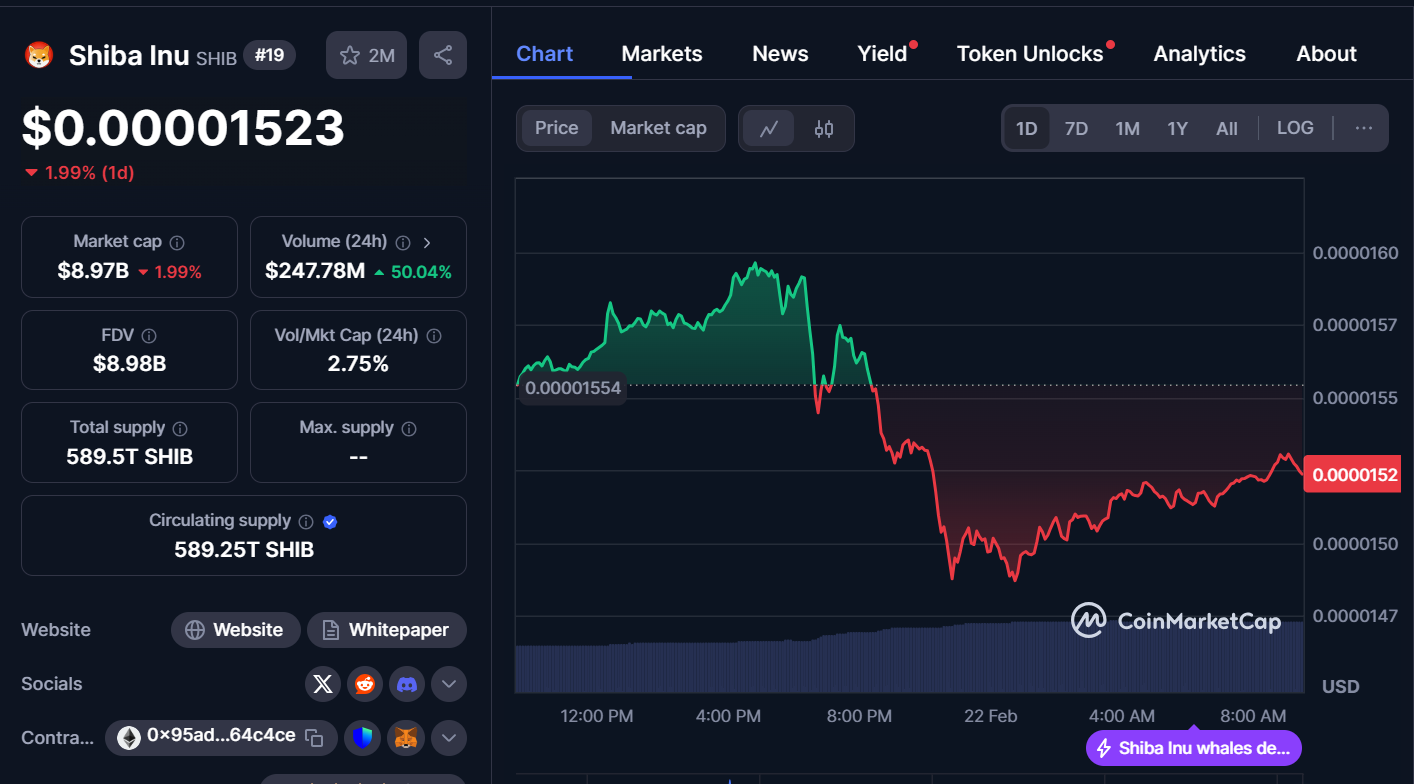Open chart more options ellipsis

(1364, 128)
